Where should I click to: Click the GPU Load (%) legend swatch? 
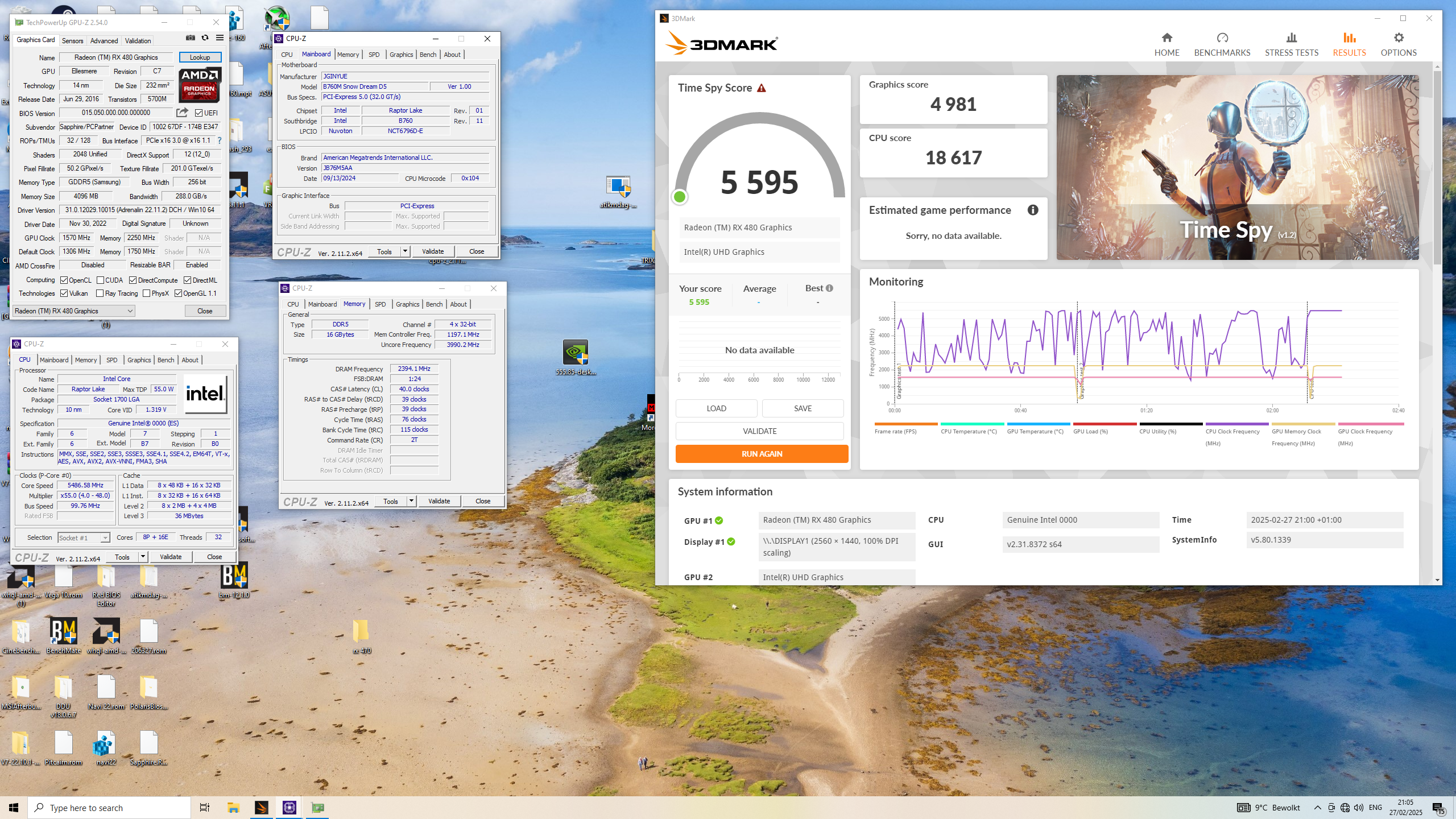coord(1105,424)
